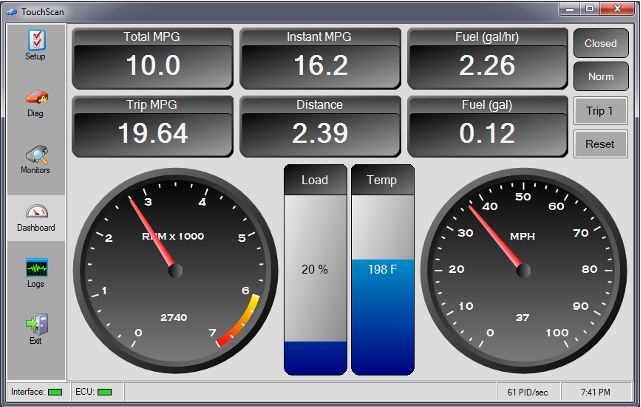641x407 pixels.
Task: Click the Total MPG readout panel
Action: (x=152, y=58)
